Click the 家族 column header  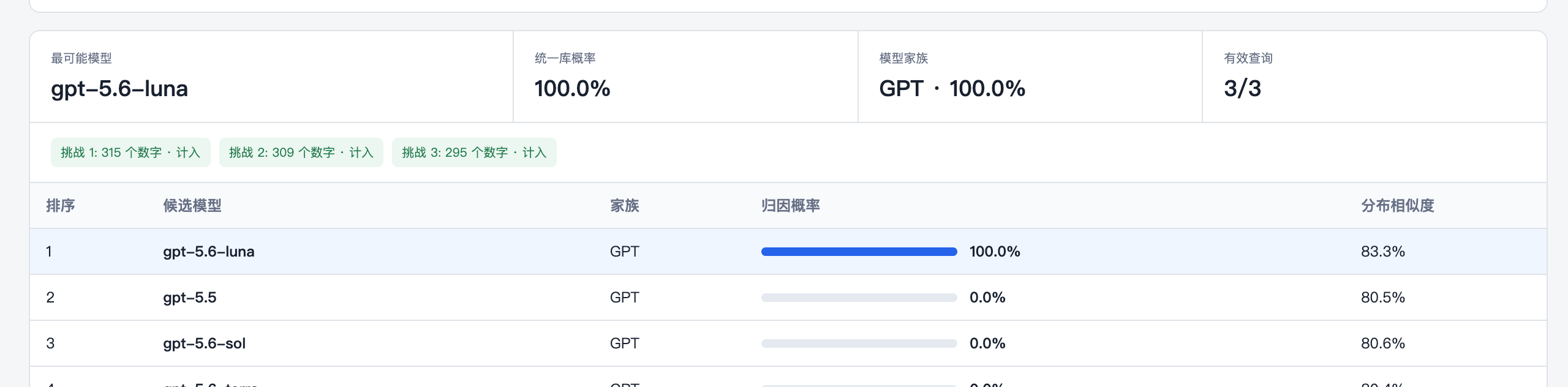(625, 206)
